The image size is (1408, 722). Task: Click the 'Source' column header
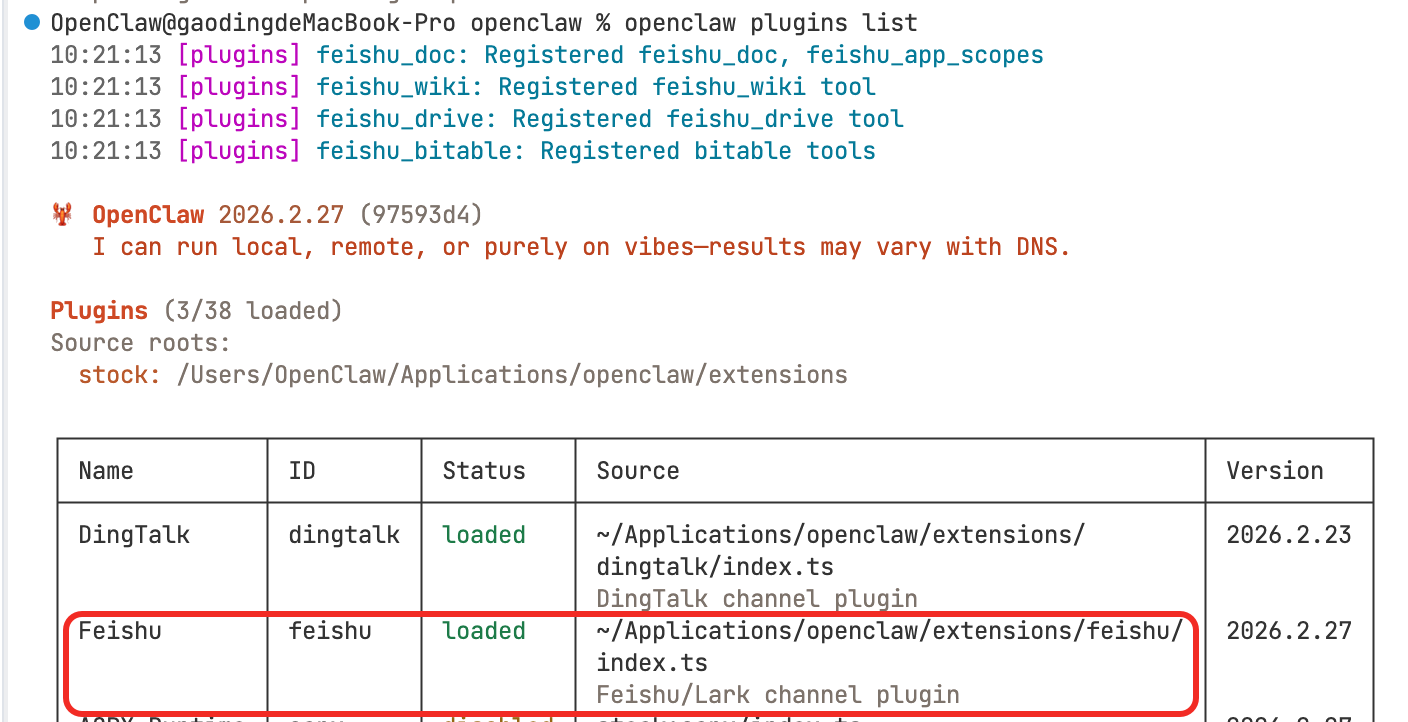(x=638, y=471)
